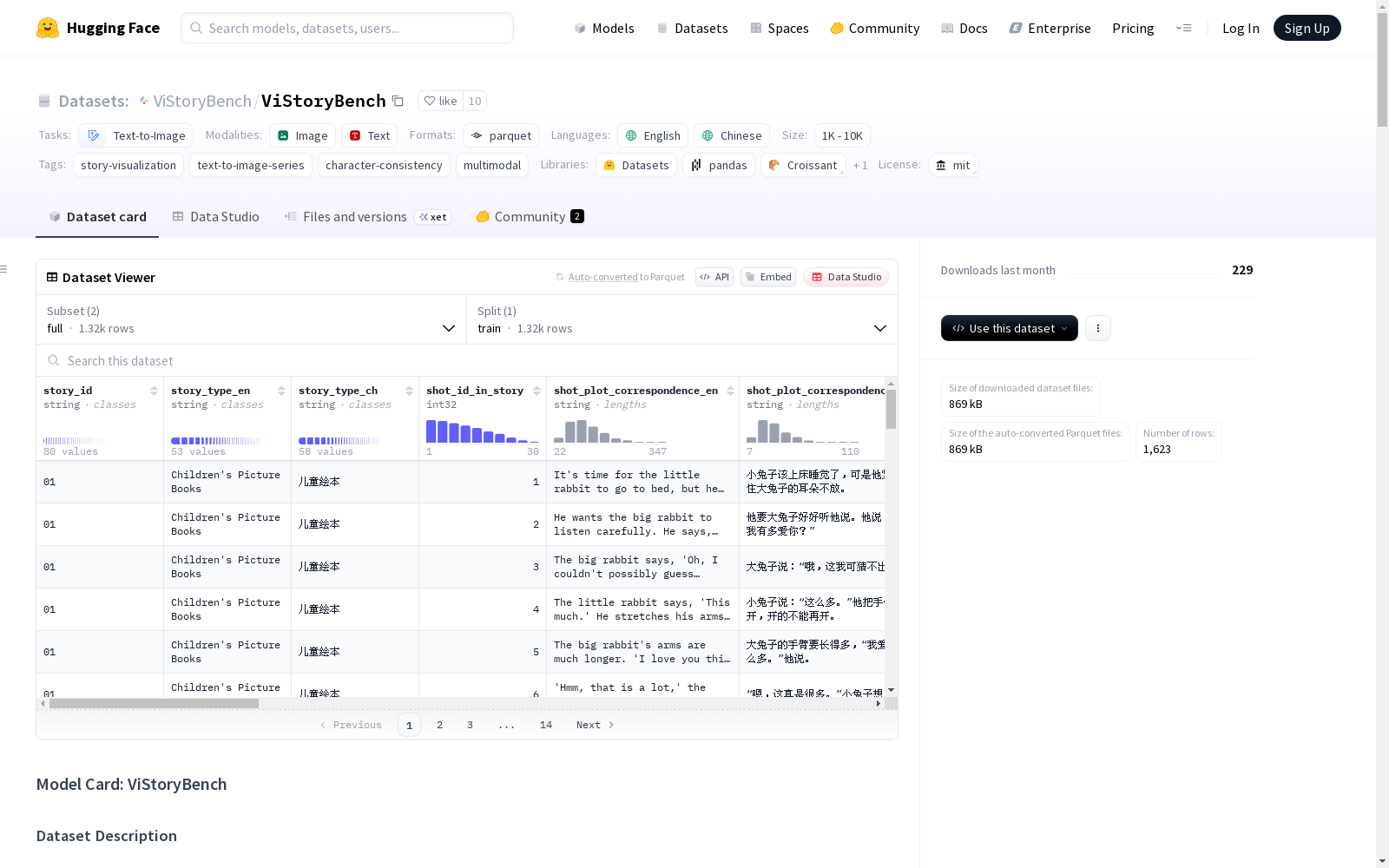Click shot_plot_correspondence_en lengths histogram
Viewport: 1389px width, 868px height.
click(610, 431)
